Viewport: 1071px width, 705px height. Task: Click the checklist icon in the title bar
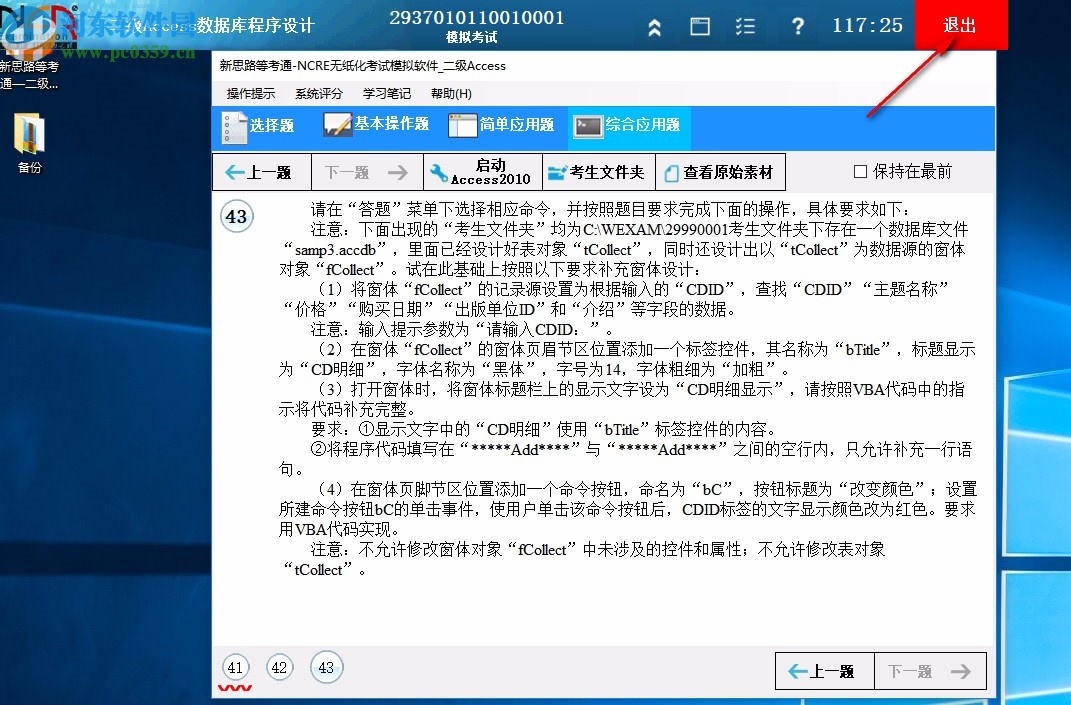[745, 26]
